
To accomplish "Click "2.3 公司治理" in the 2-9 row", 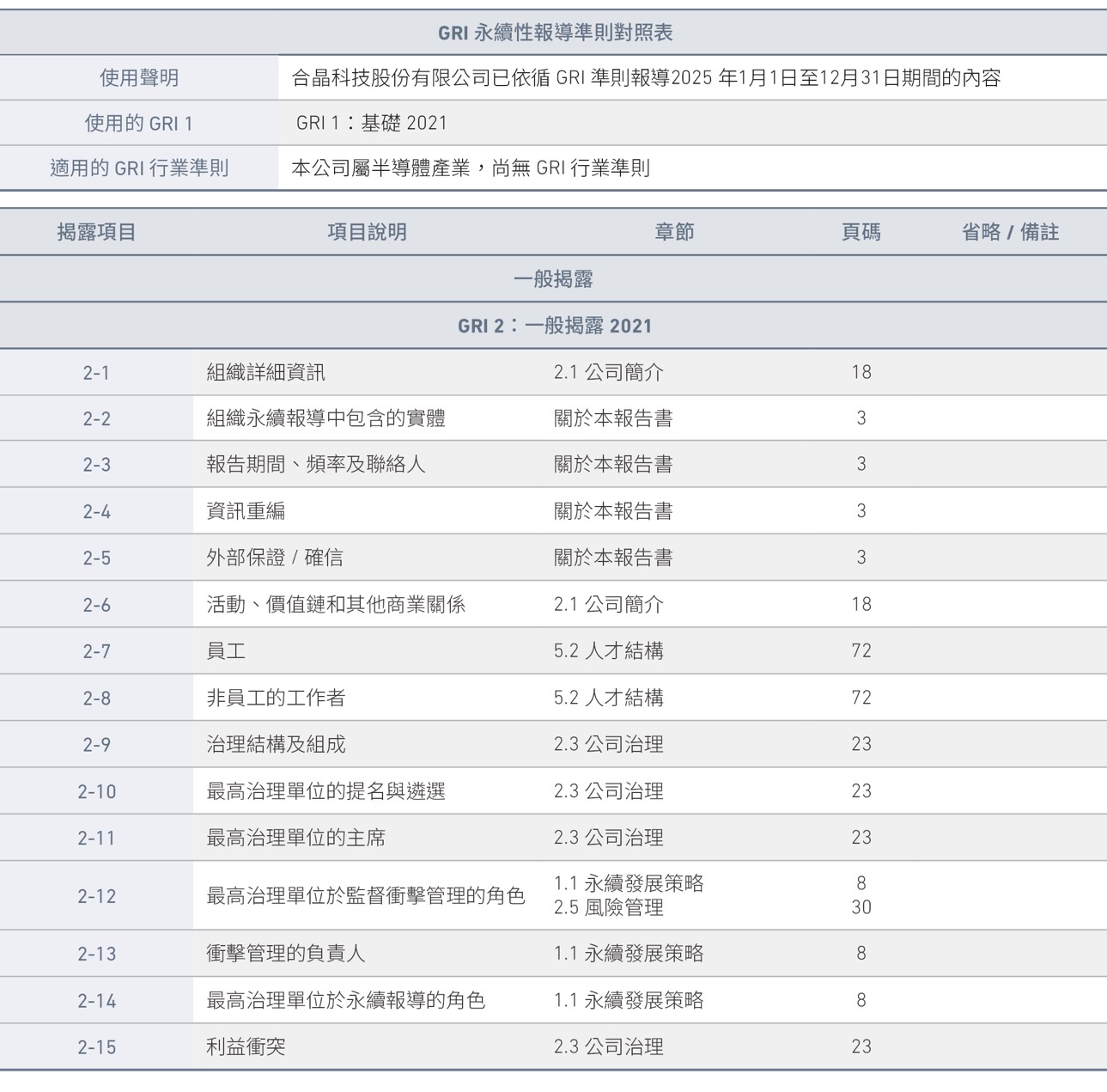I will pyautogui.click(x=609, y=744).
